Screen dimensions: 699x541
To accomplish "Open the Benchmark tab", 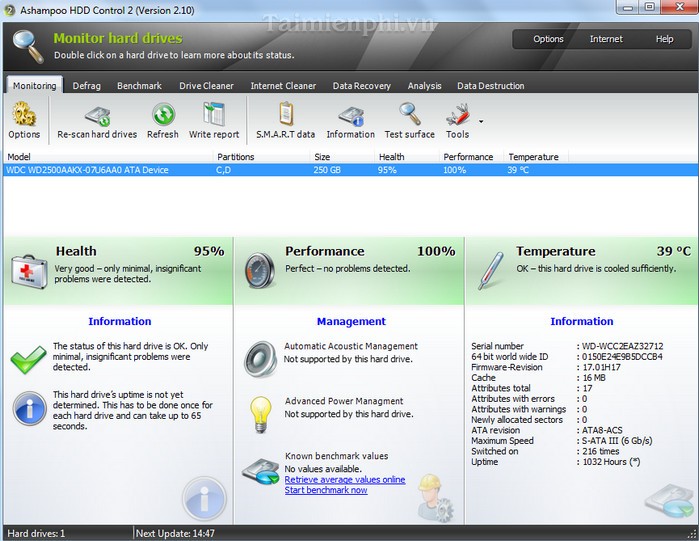I will pyautogui.click(x=139, y=86).
